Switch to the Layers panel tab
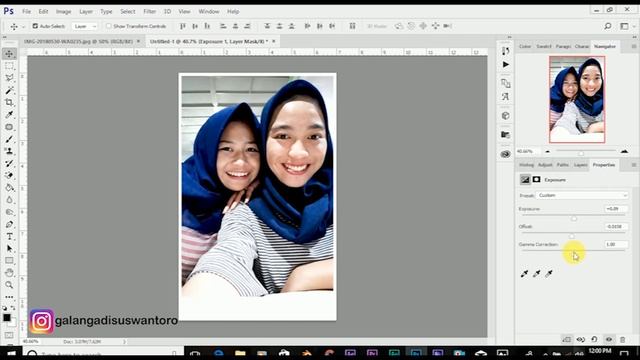This screenshot has width=640, height=360. click(580, 165)
